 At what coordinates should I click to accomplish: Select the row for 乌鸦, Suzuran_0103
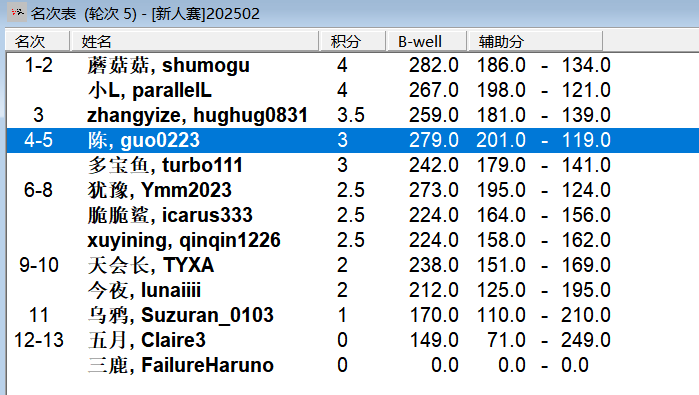pyautogui.click(x=353, y=315)
